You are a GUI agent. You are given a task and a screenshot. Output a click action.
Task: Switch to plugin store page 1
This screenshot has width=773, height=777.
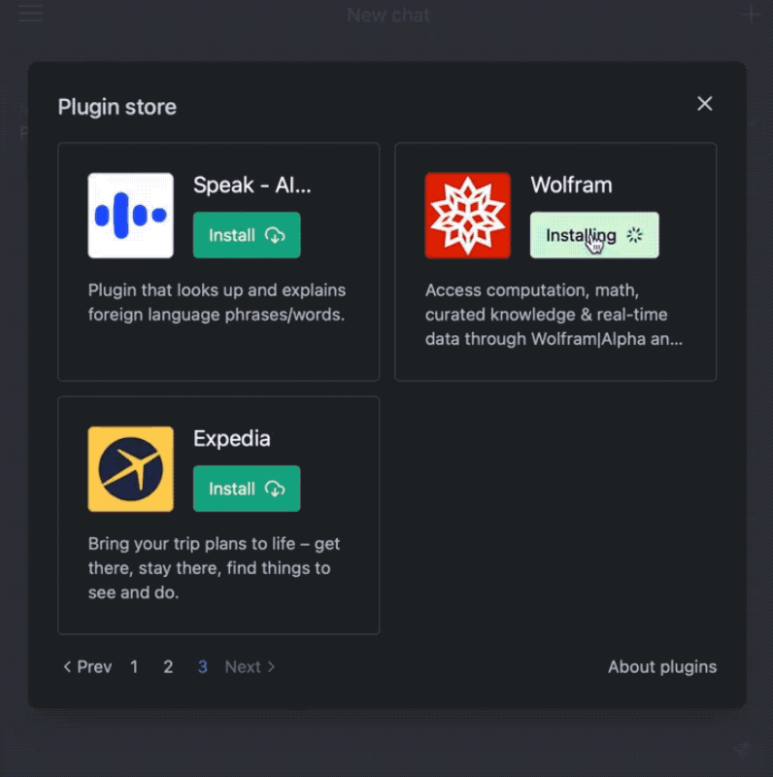[x=134, y=667]
